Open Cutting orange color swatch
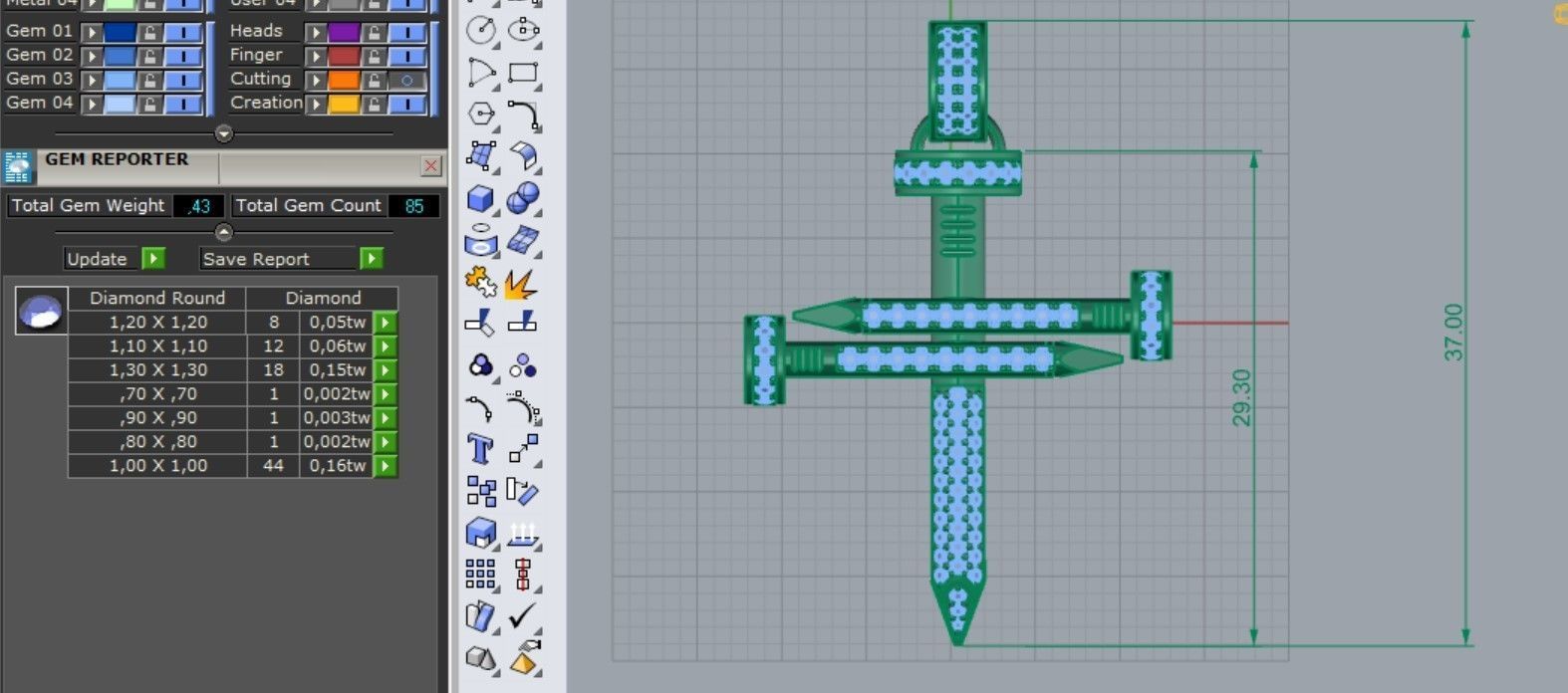Image resolution: width=1568 pixels, height=693 pixels. pos(344,80)
